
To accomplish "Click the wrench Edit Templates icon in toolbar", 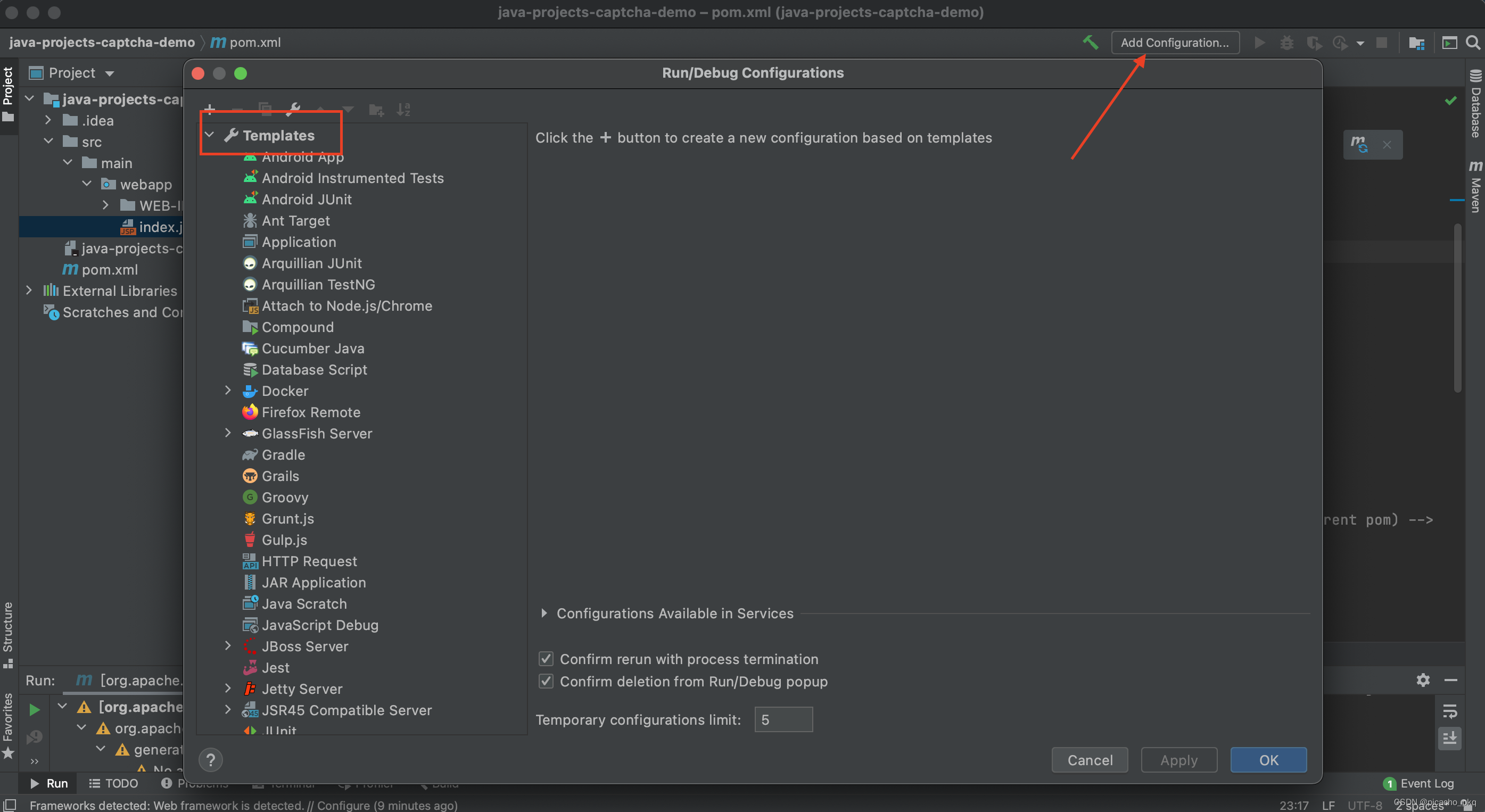I will pyautogui.click(x=293, y=109).
